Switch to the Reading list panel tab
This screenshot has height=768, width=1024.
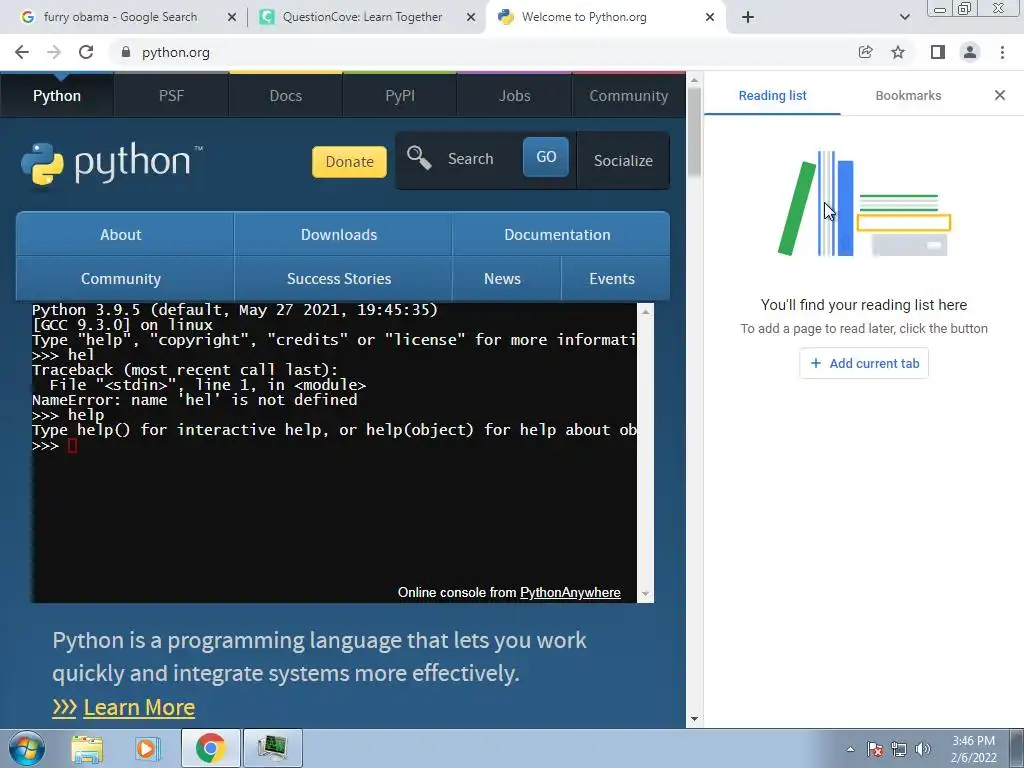[773, 95]
